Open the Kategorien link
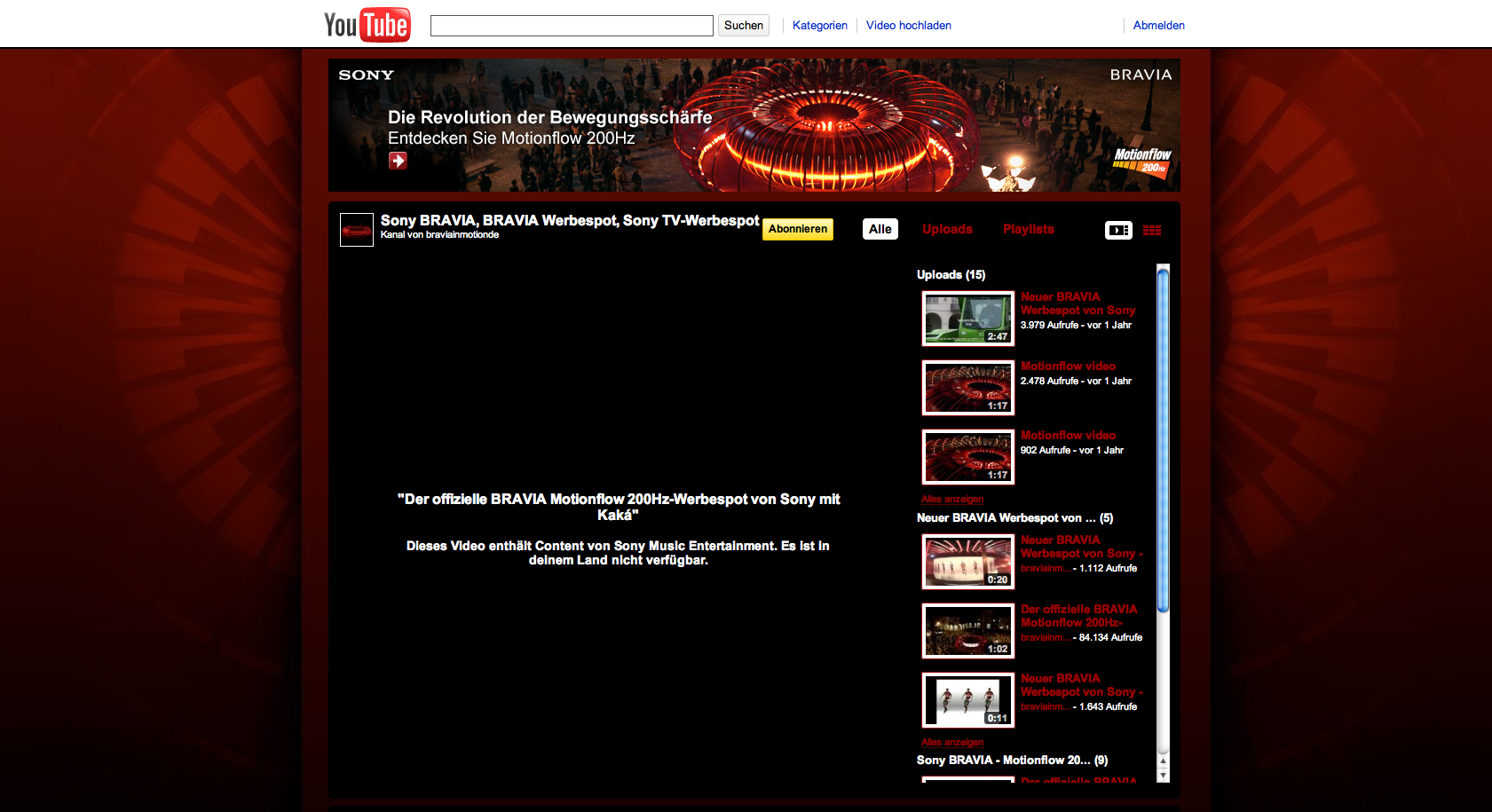1492x812 pixels. (x=819, y=26)
